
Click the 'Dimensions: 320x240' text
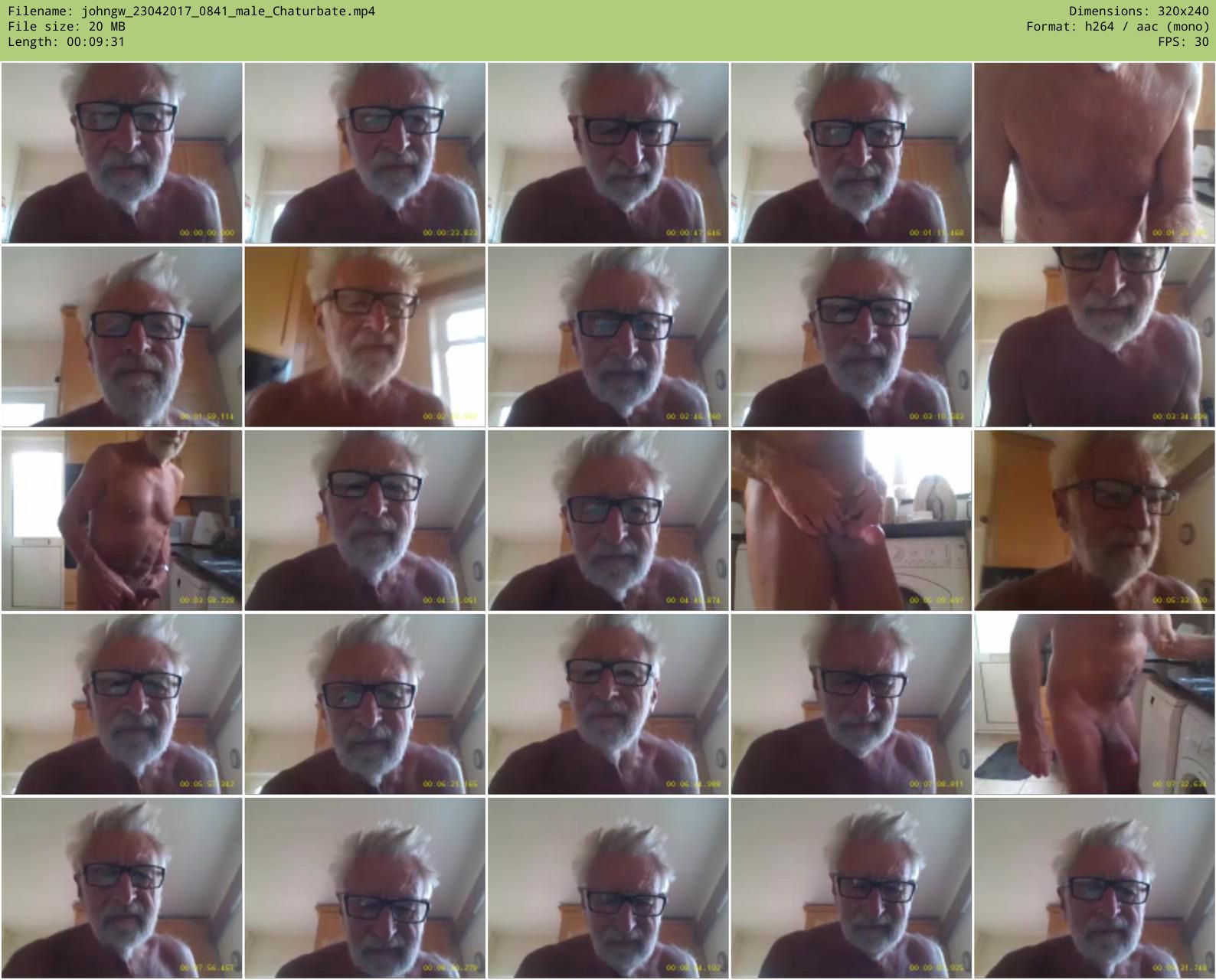[x=1139, y=11]
